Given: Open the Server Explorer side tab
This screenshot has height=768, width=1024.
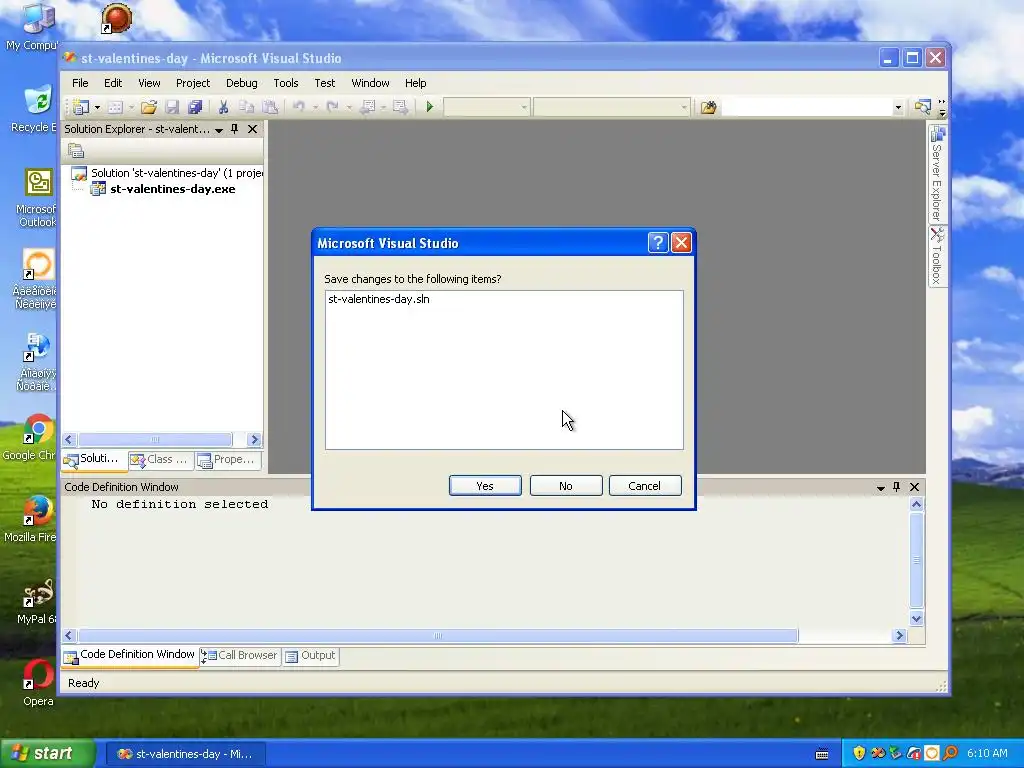Looking at the screenshot, I should [938, 174].
